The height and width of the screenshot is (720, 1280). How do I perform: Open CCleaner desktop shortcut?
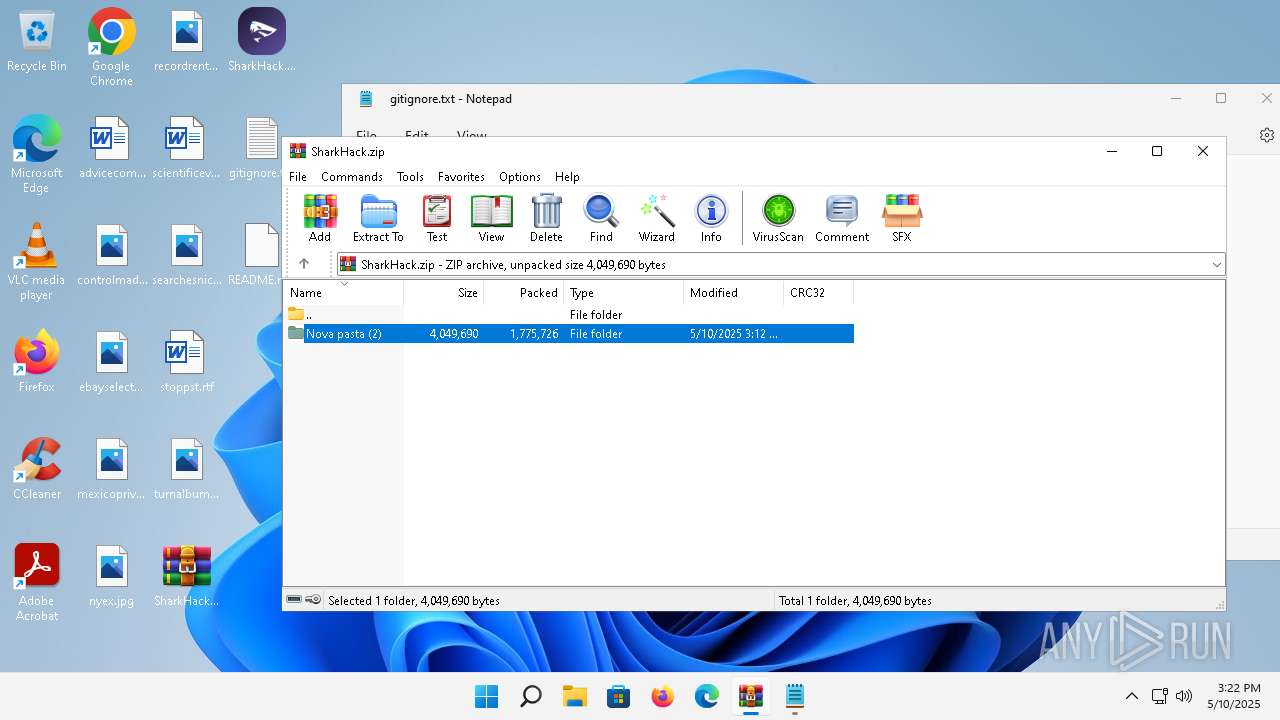click(37, 468)
